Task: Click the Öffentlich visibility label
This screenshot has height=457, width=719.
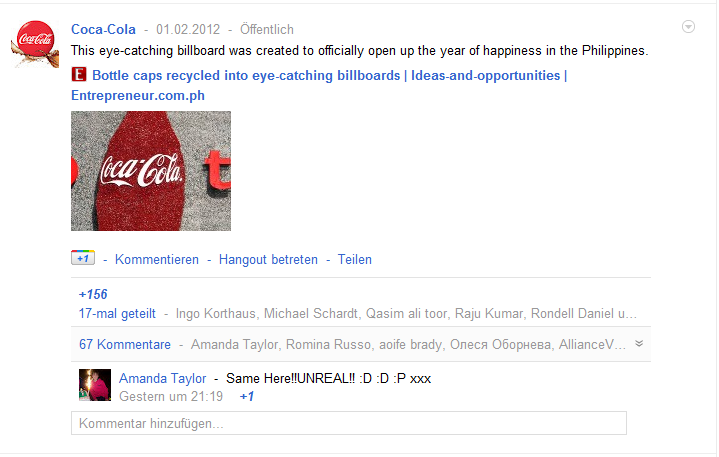Action: (x=267, y=29)
